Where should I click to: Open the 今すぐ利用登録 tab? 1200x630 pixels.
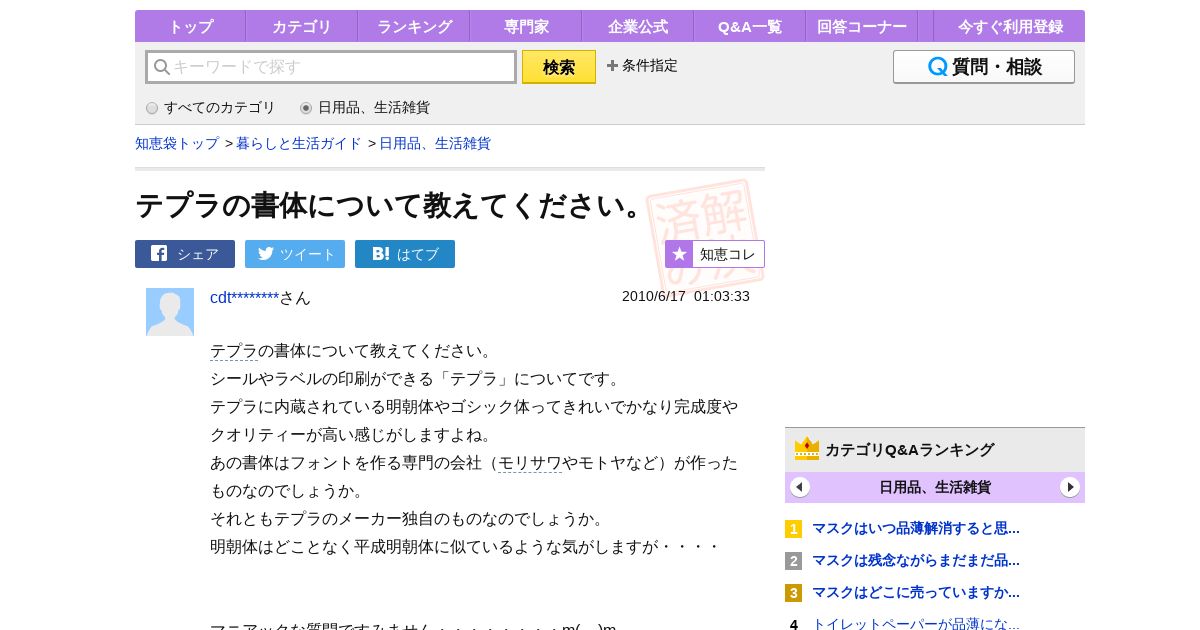(1009, 27)
